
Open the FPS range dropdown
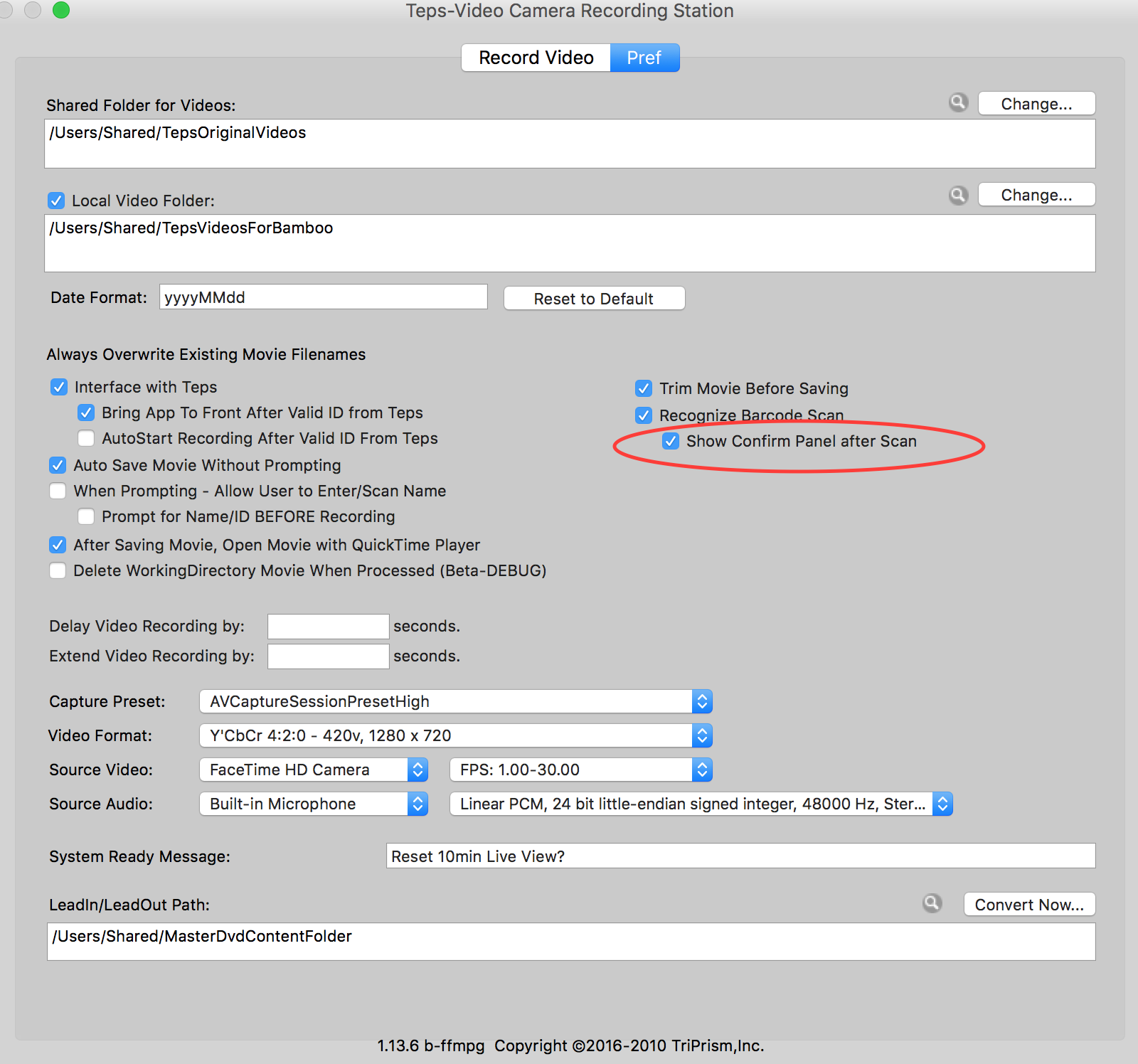(581, 770)
